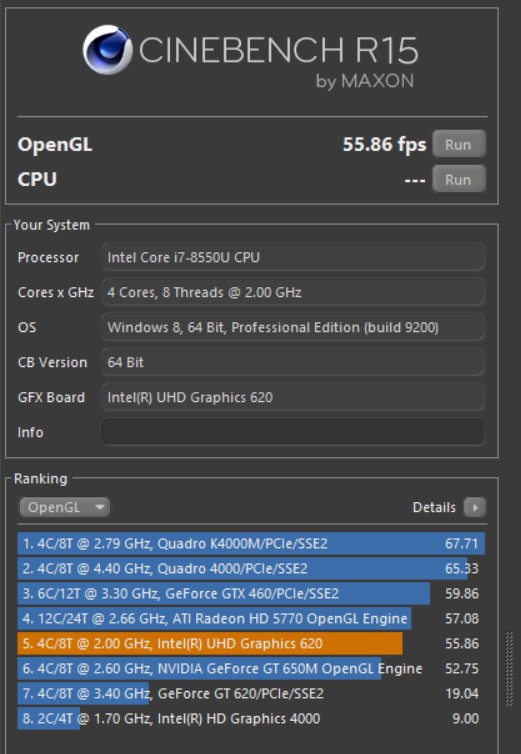Click the Cores x GHz field
521x754 pixels.
[293, 292]
